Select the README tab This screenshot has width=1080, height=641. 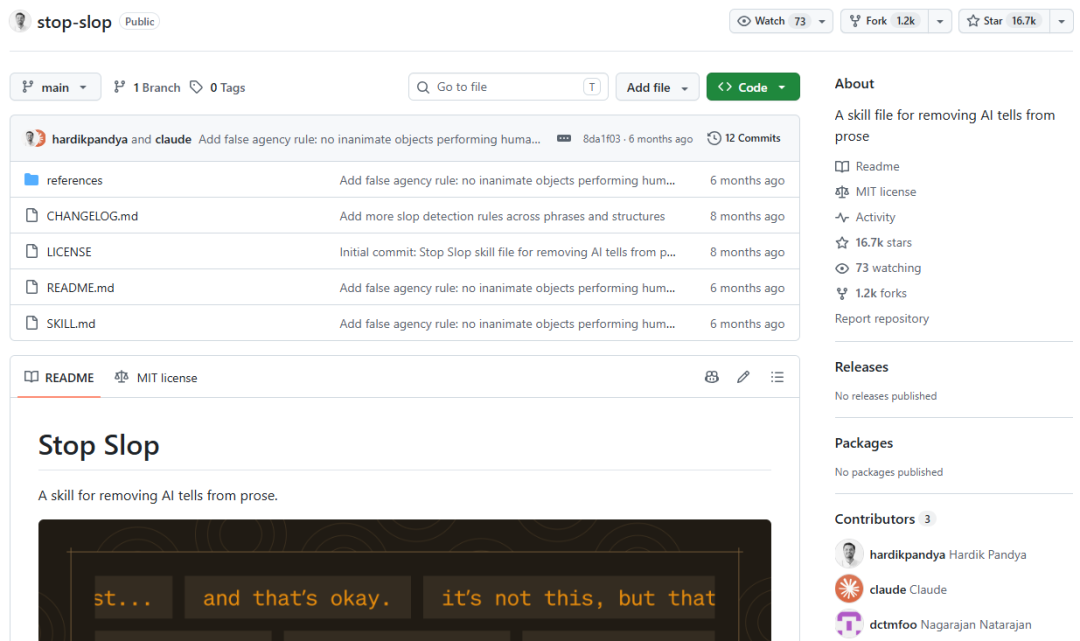[59, 377]
